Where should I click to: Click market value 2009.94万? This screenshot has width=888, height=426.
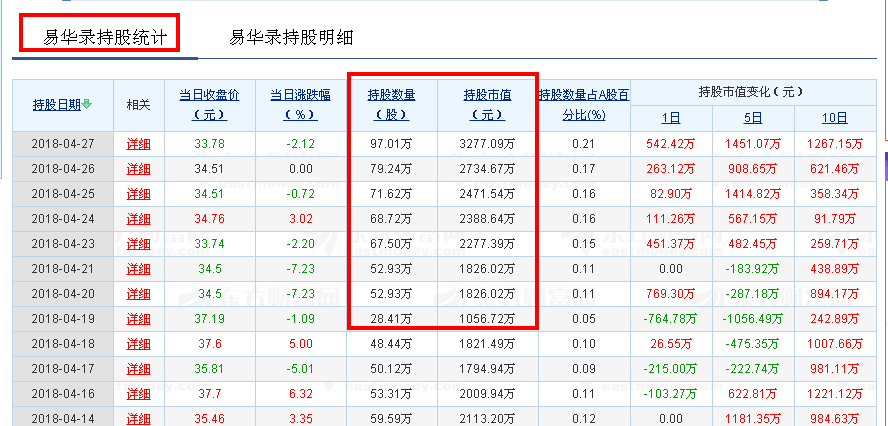click(x=488, y=394)
